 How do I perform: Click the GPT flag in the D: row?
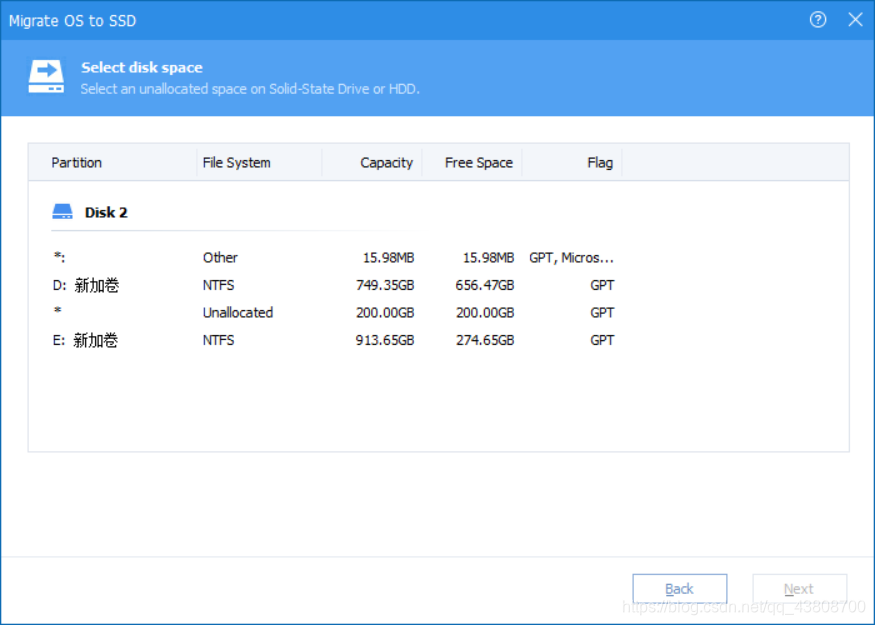pos(602,285)
